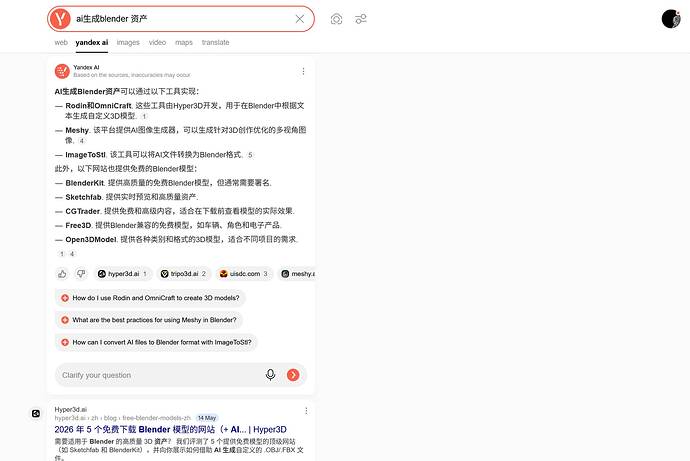Click the 14 May date badge
The image size is (690, 461).
coord(207,418)
